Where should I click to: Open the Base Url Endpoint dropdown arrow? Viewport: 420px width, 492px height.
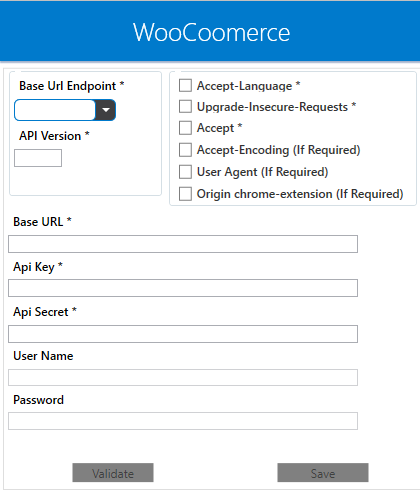pos(106,110)
